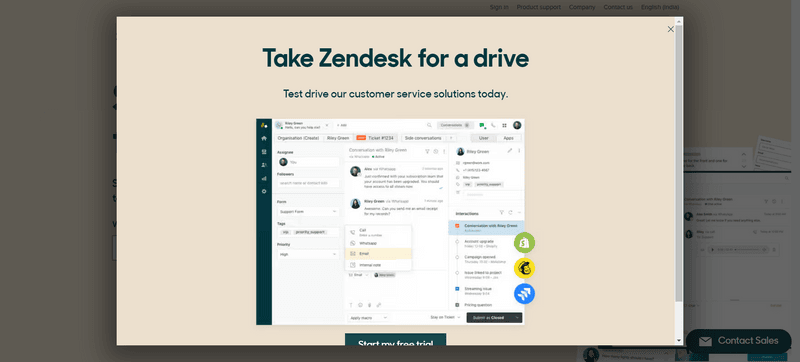Choose Email in the channel menu
This screenshot has width=800, height=362.
[378, 253]
